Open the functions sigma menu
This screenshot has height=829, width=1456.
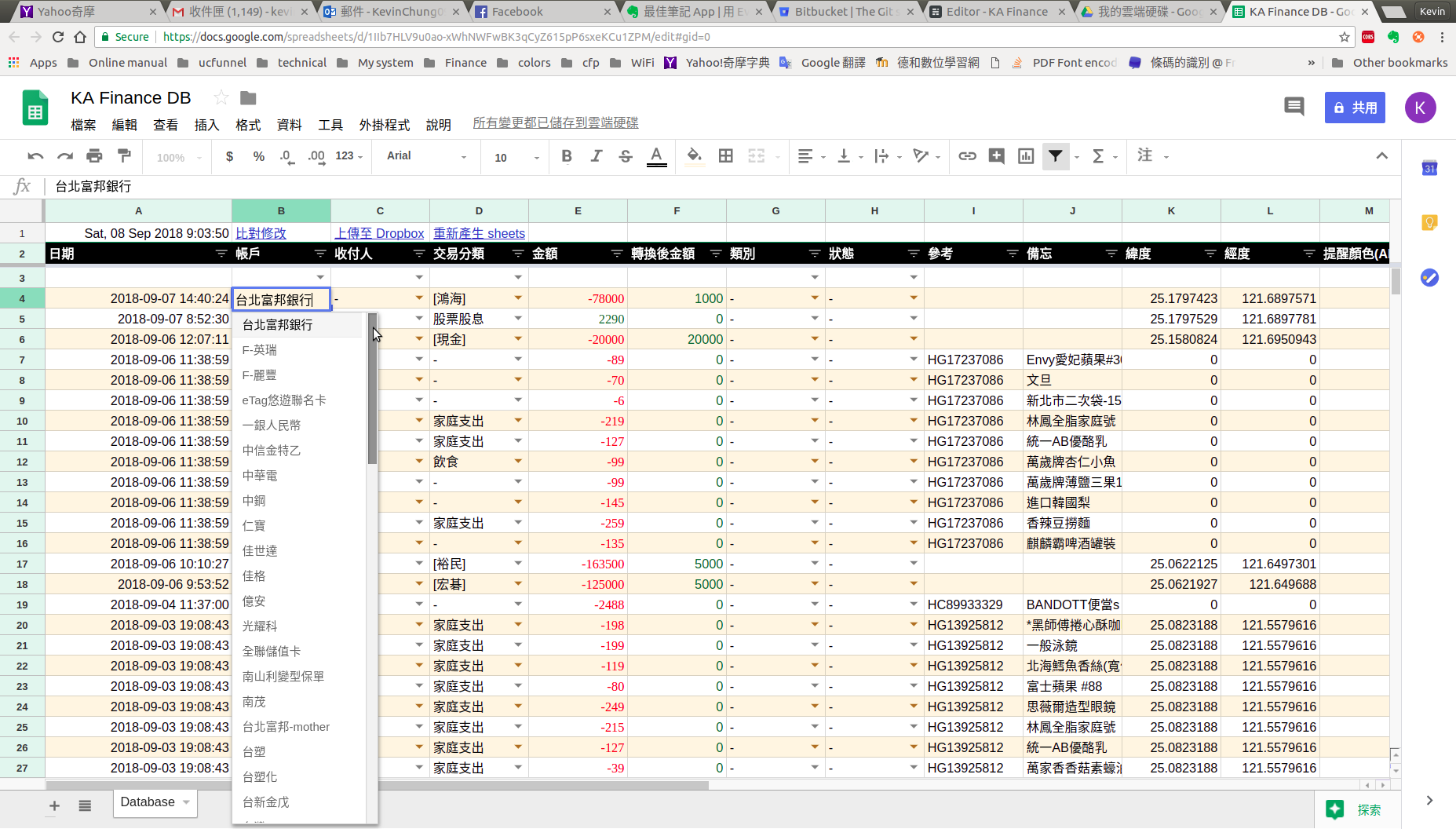pyautogui.click(x=1104, y=156)
